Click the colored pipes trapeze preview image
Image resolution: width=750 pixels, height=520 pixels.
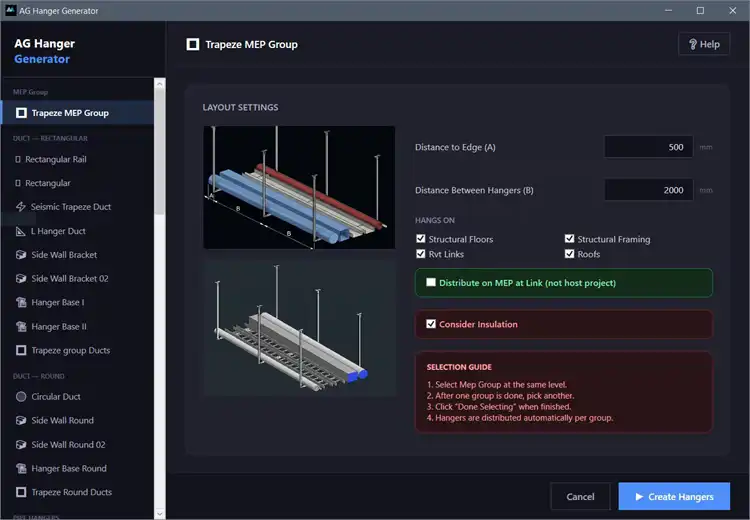[299, 187]
